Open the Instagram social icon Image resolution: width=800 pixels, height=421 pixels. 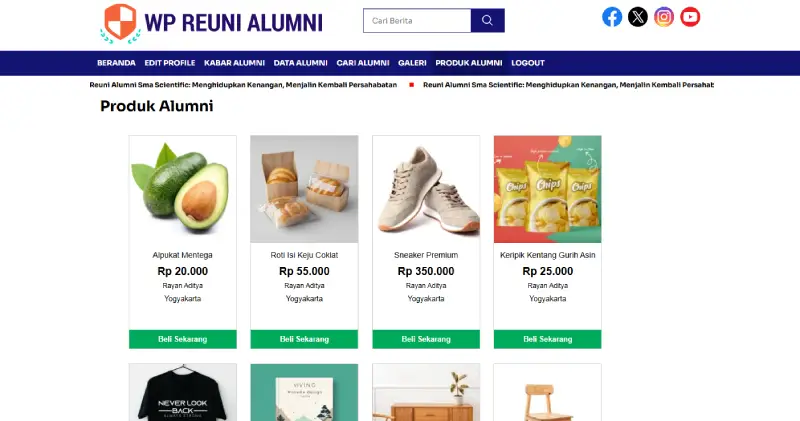pos(664,17)
